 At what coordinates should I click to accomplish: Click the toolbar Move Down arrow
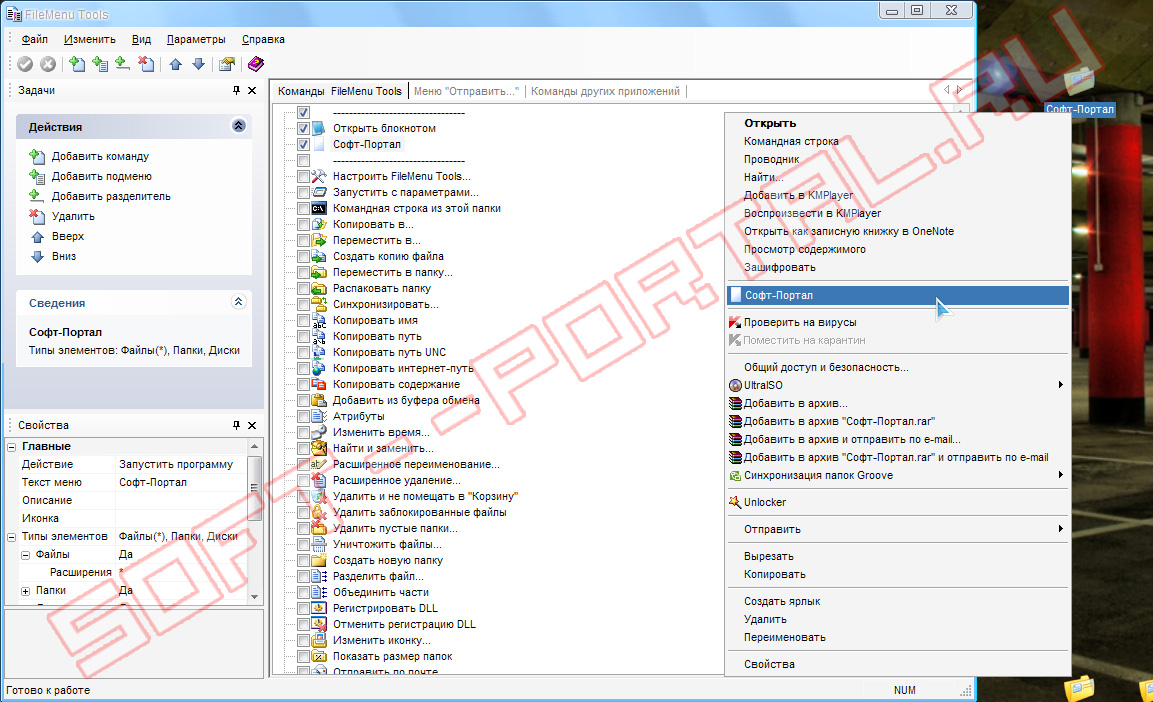[x=198, y=65]
